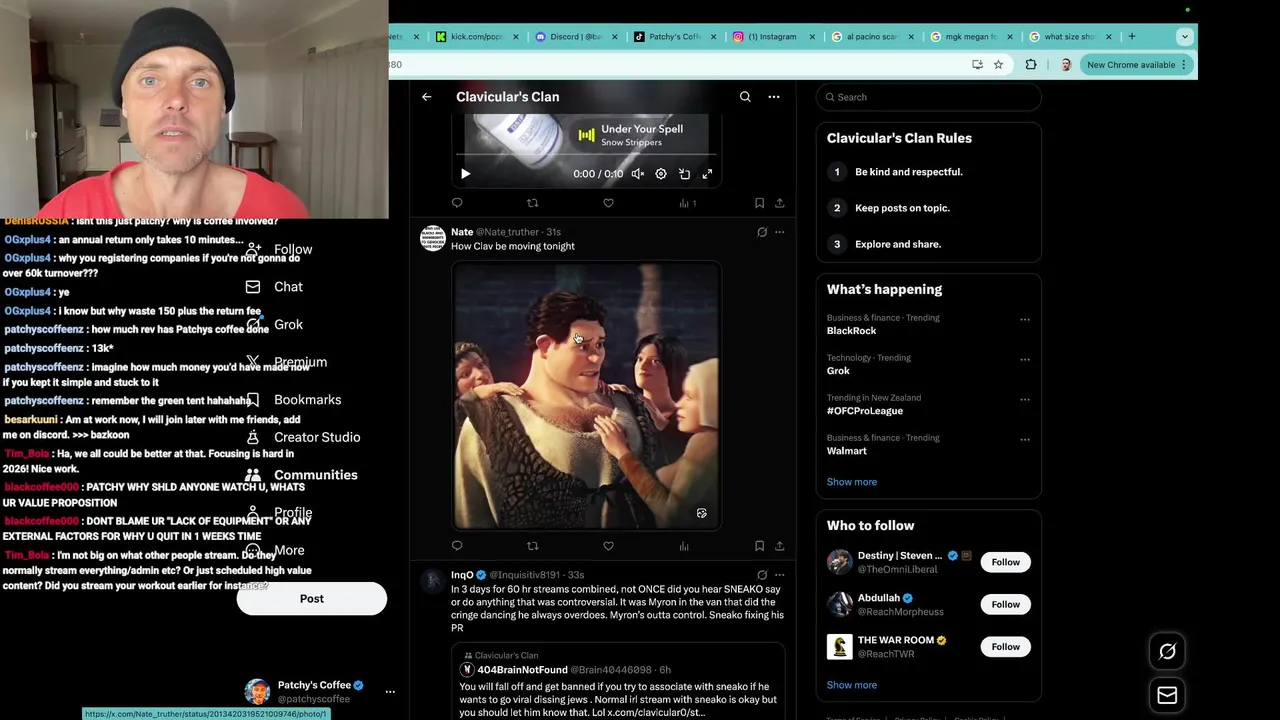The image size is (1280, 720).
Task: View analytics of the video post
Action: (687, 203)
